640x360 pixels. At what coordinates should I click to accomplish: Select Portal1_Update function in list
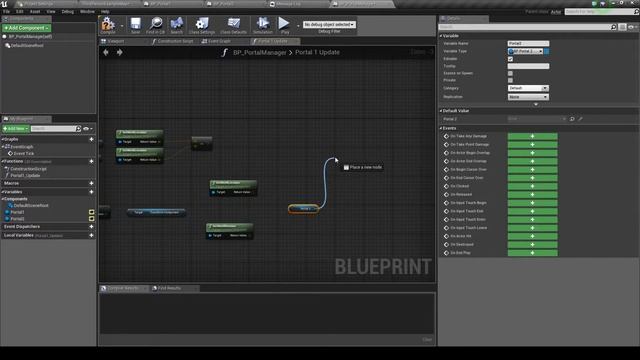[25, 176]
